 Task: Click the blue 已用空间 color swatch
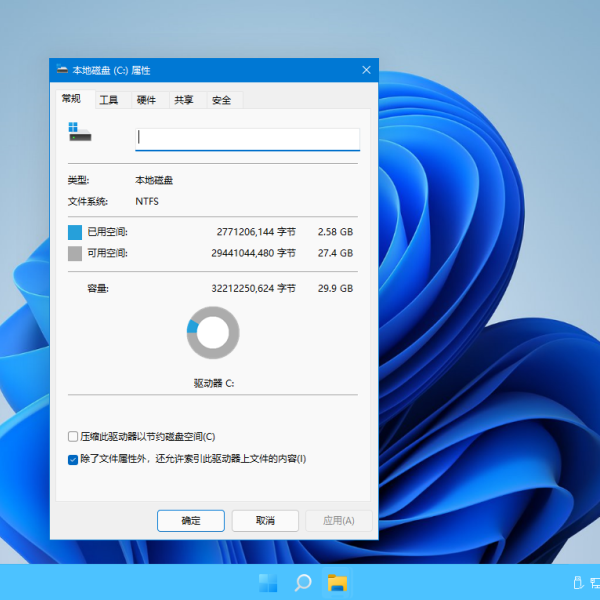tap(75, 232)
